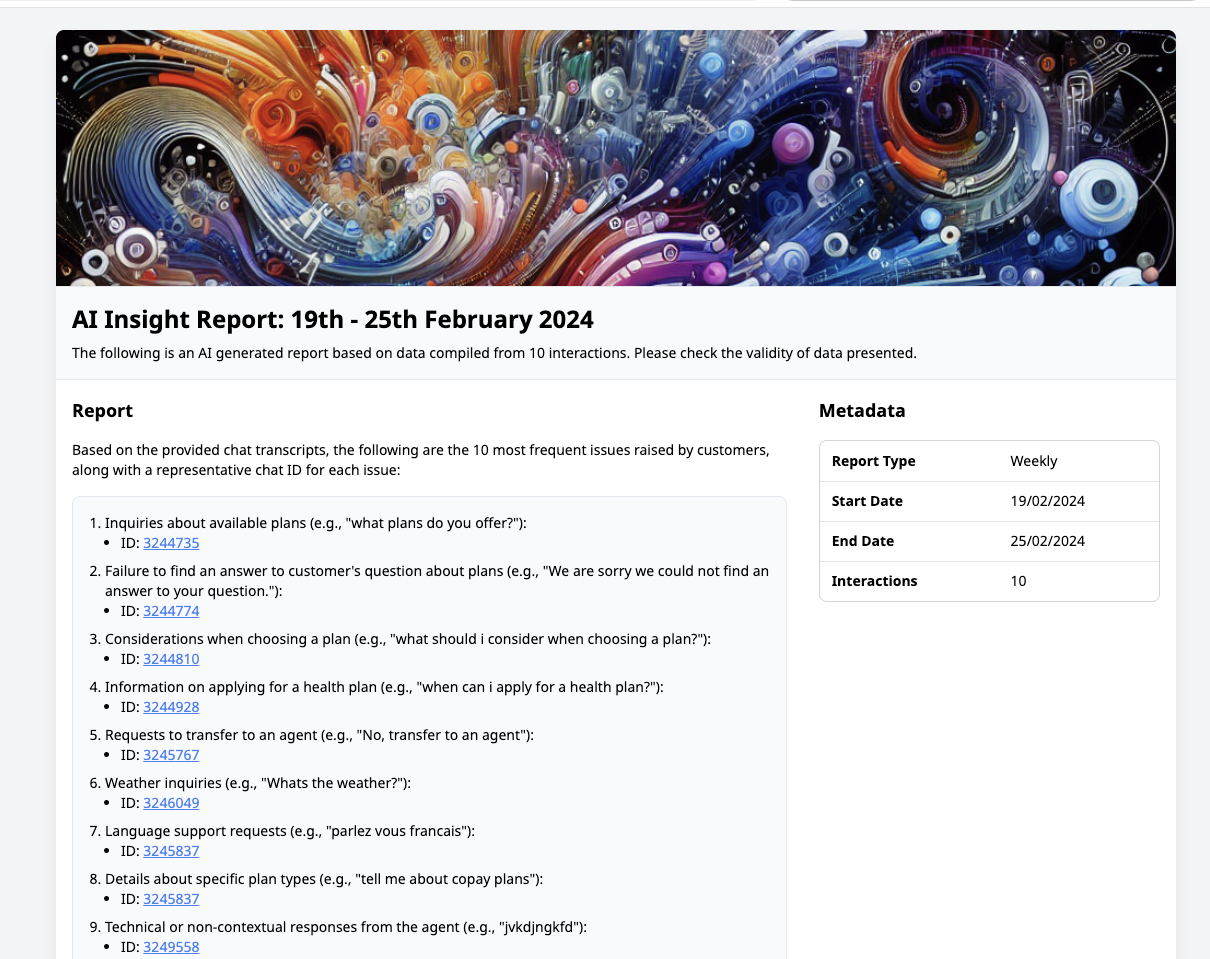Image resolution: width=1210 pixels, height=959 pixels.
Task: Click the Interactions row in Metadata
Action: (988, 581)
